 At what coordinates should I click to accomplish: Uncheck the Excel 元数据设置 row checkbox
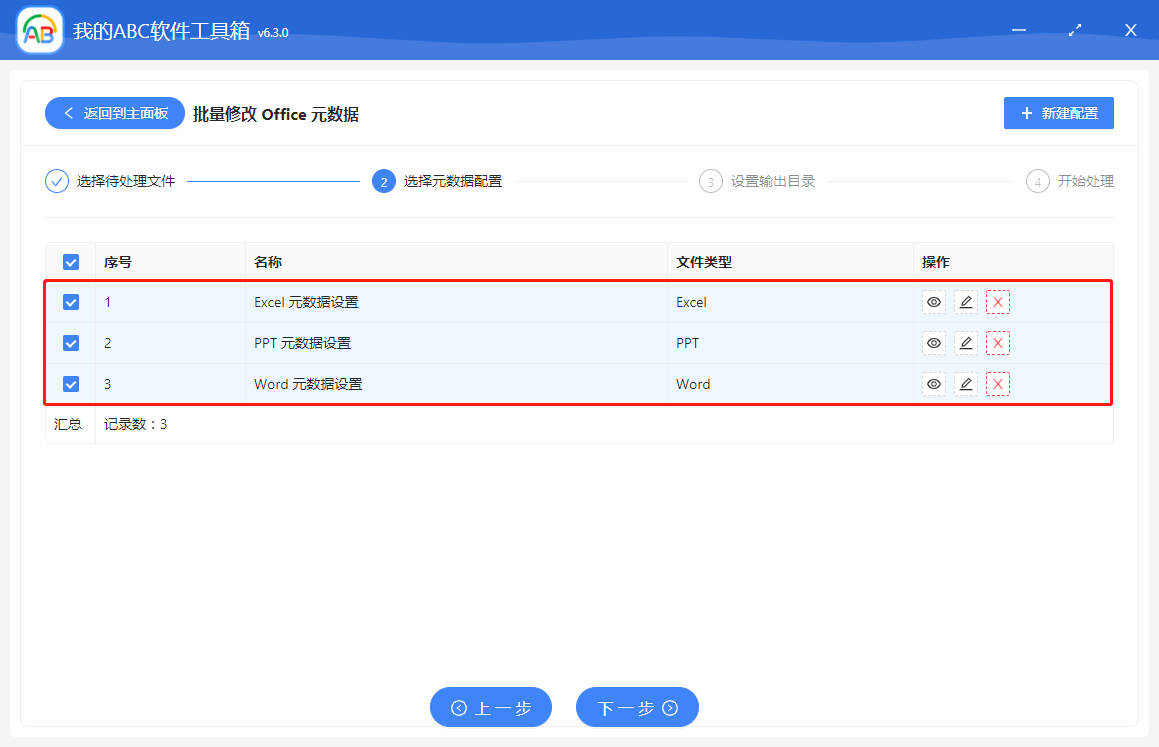70,301
